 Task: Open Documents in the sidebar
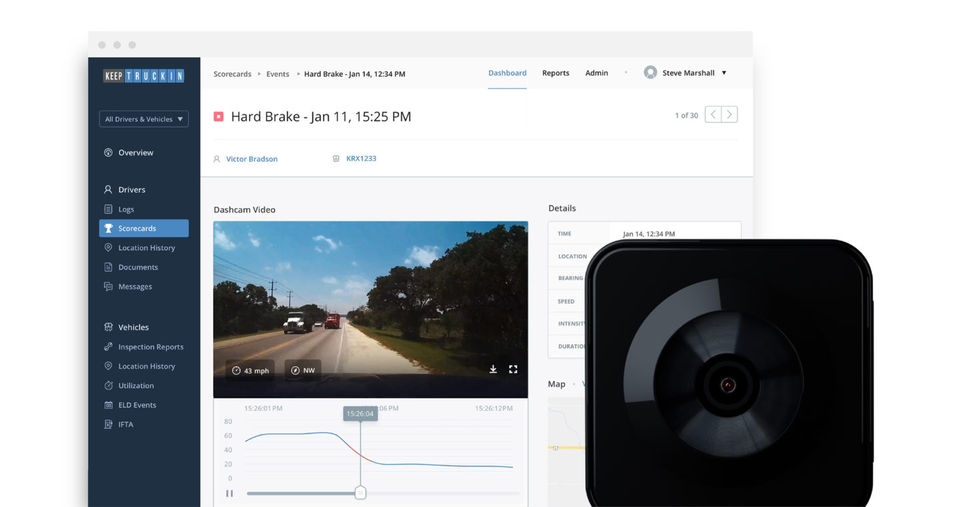(x=138, y=268)
